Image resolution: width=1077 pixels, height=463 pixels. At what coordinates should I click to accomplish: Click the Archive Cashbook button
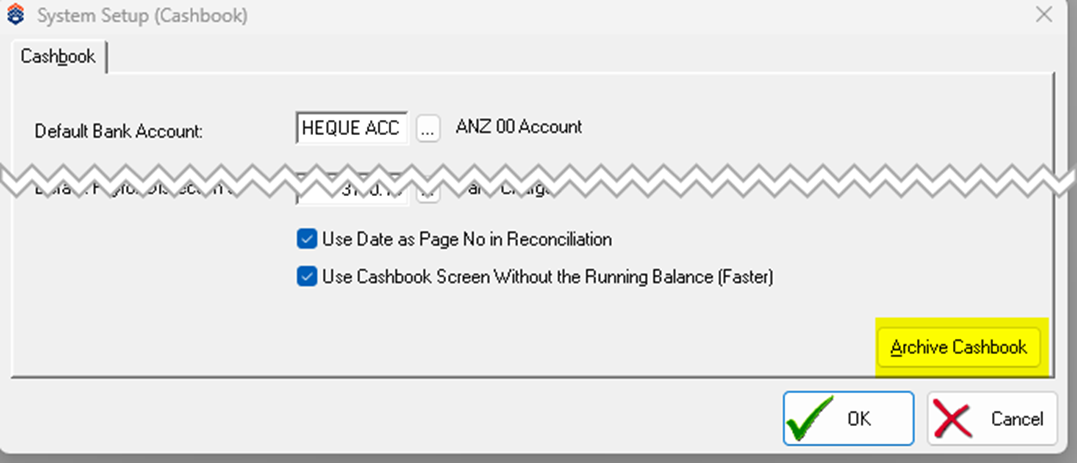tap(959, 348)
